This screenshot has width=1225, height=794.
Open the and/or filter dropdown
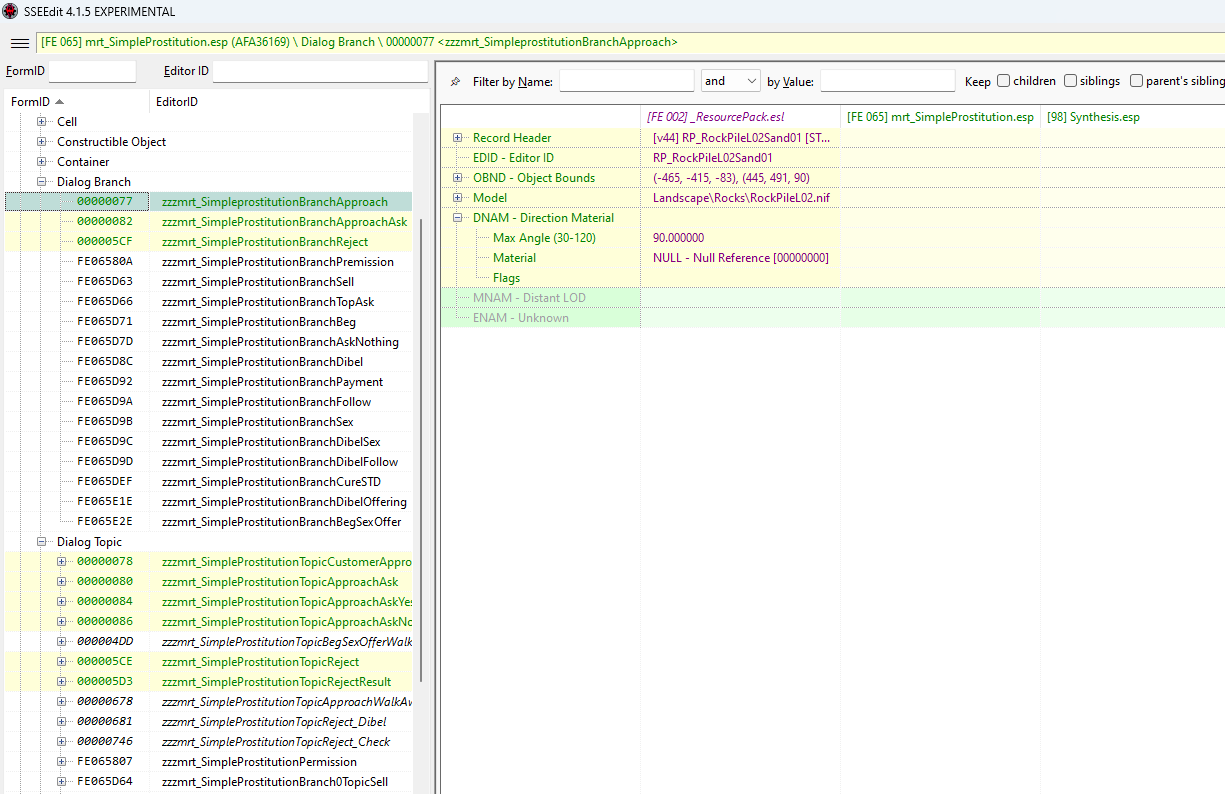(730, 81)
